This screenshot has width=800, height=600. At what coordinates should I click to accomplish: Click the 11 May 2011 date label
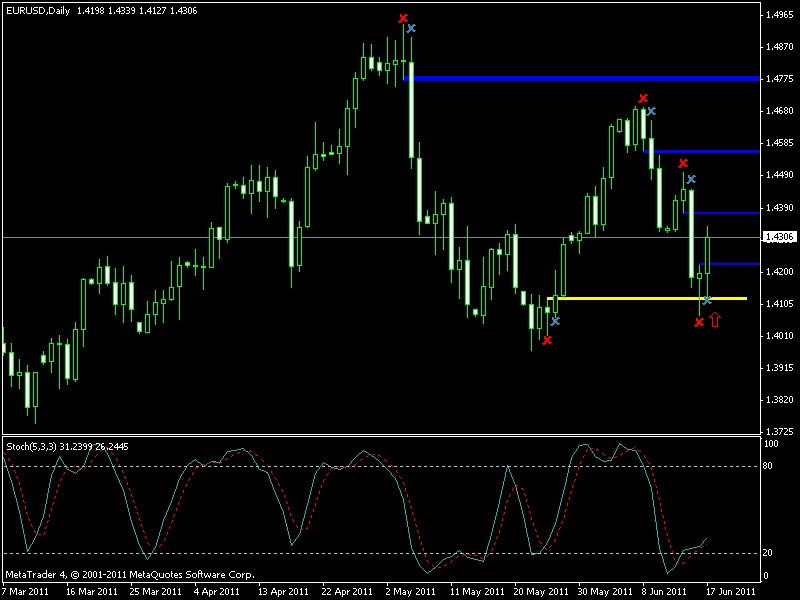click(x=477, y=592)
